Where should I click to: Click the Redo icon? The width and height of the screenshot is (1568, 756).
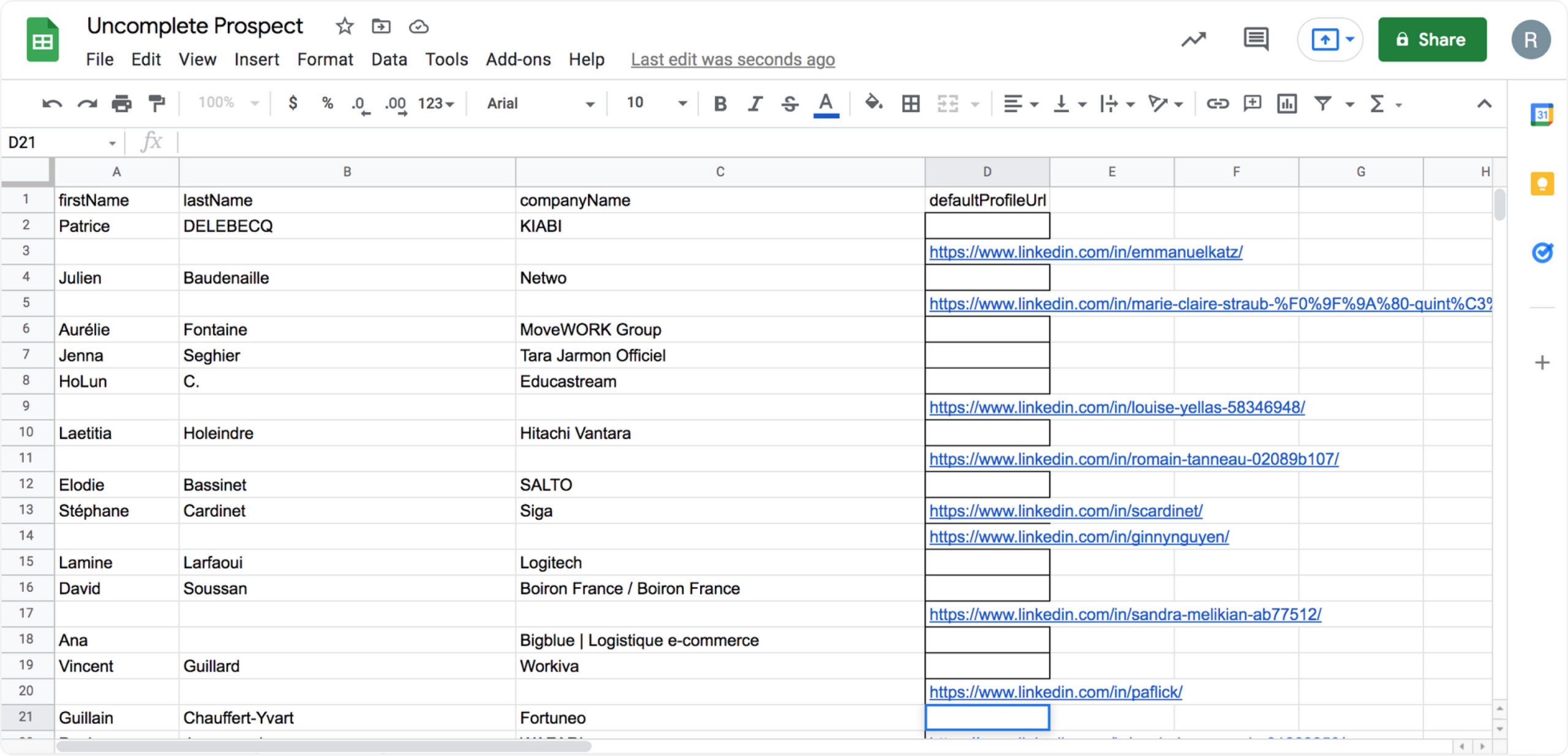tap(87, 103)
